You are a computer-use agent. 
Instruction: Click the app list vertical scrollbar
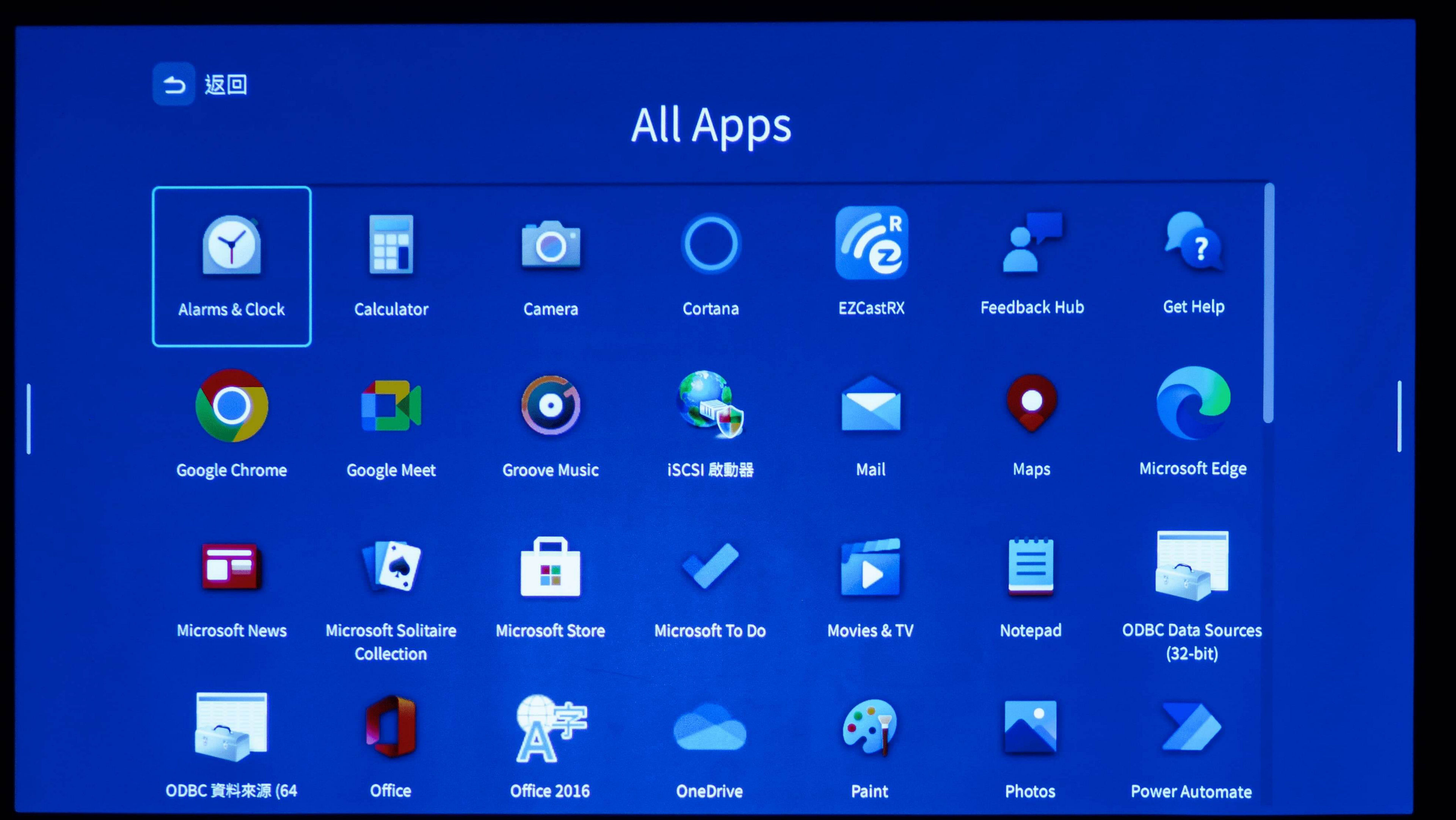click(x=1269, y=303)
